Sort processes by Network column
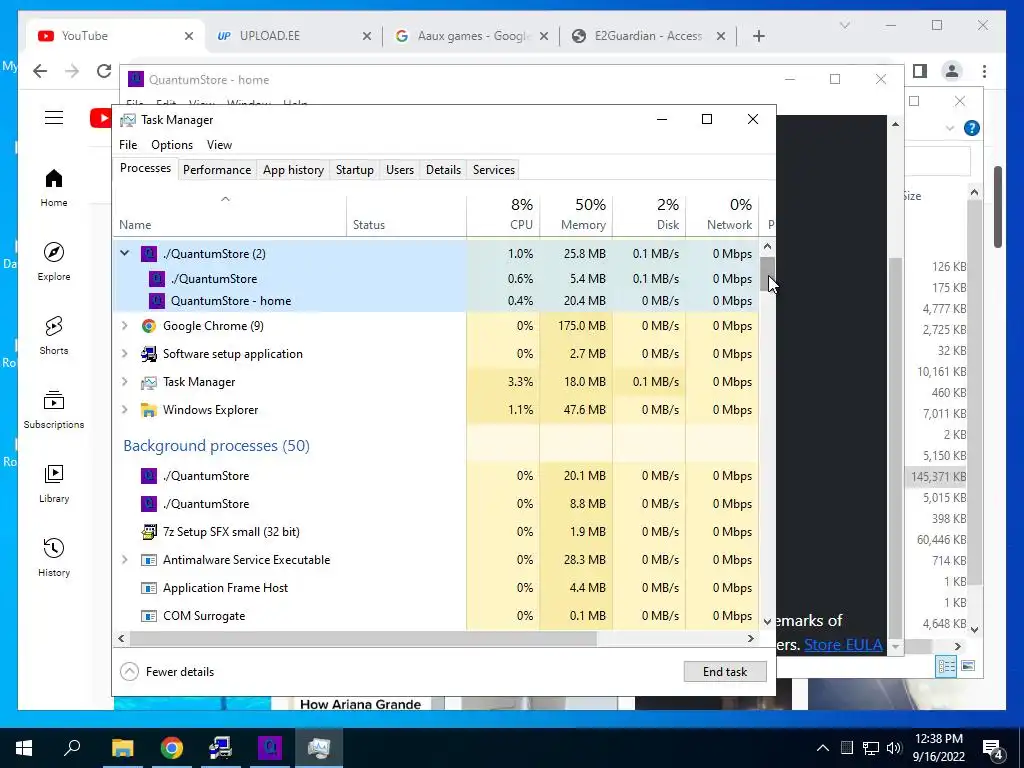Viewport: 1024px width, 768px height. coord(722,215)
